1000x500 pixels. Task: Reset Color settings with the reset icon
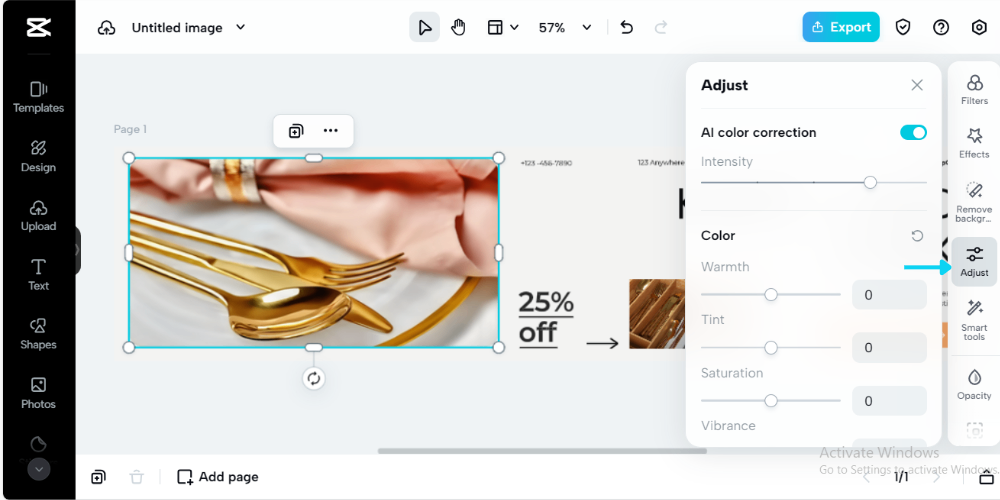pyautogui.click(x=917, y=236)
